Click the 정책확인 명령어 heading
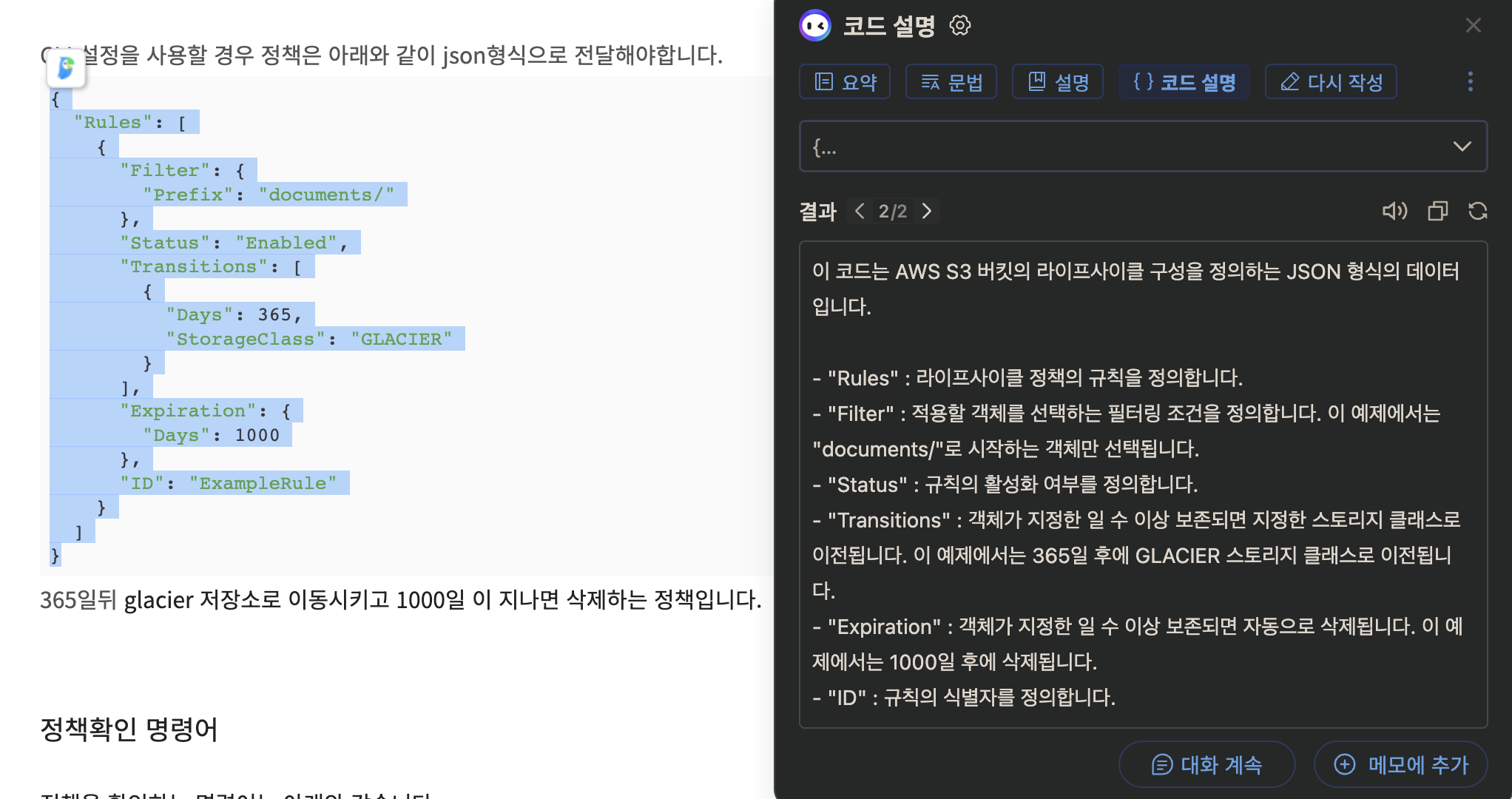1512x799 pixels. pos(129,729)
